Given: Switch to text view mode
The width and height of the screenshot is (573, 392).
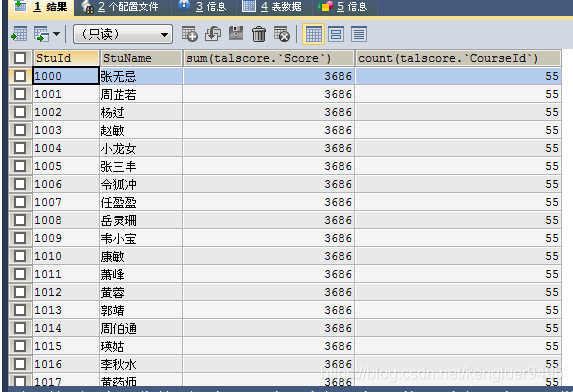Looking at the screenshot, I should coord(359,34).
